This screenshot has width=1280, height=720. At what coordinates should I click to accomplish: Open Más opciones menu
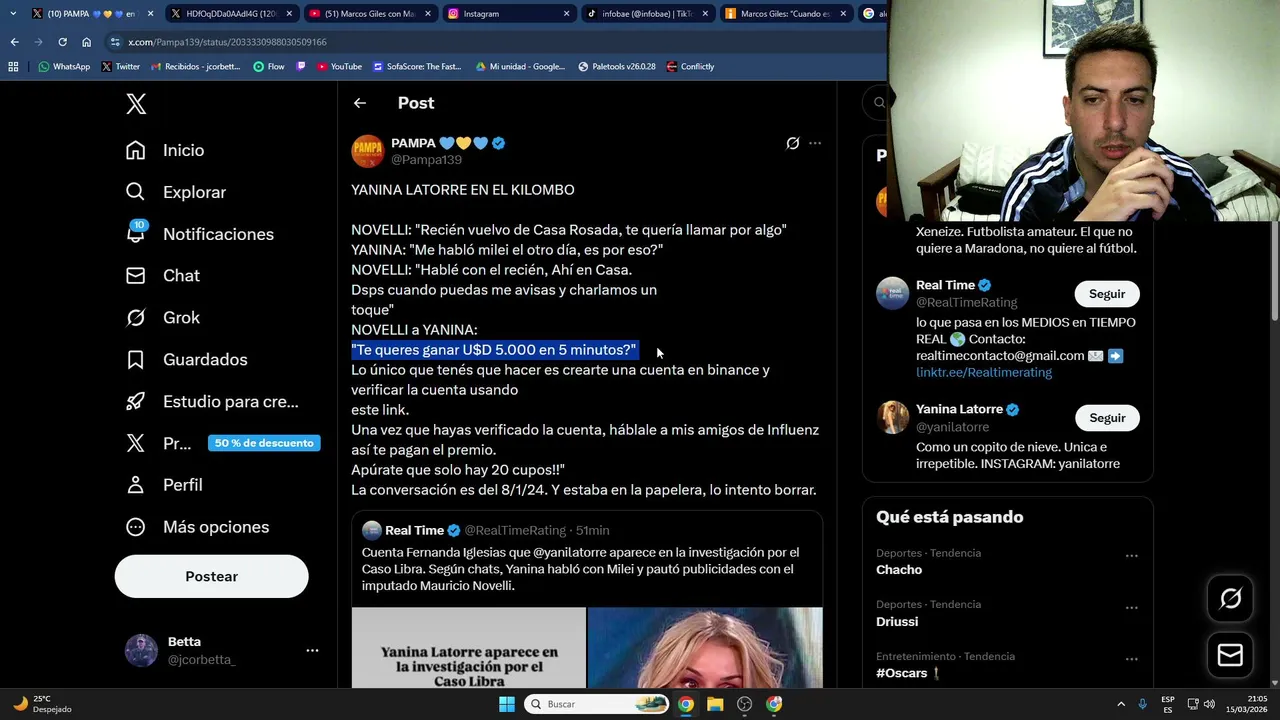pos(197,527)
